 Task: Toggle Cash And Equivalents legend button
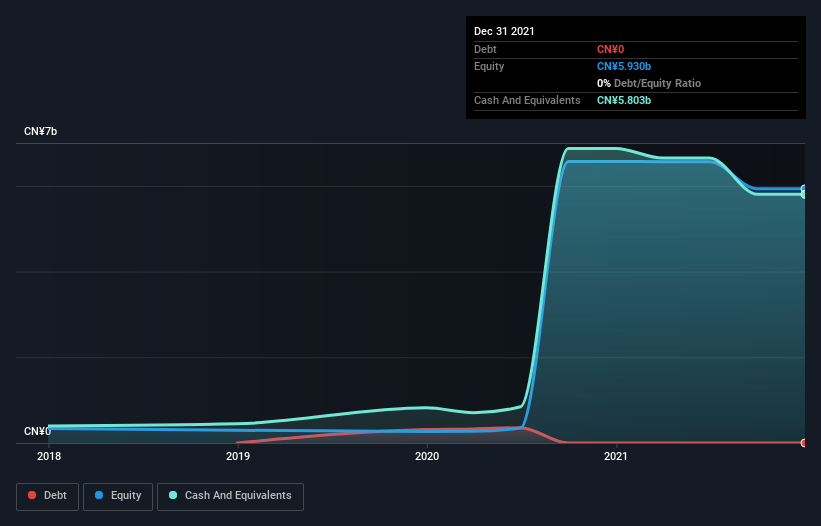coord(230,496)
